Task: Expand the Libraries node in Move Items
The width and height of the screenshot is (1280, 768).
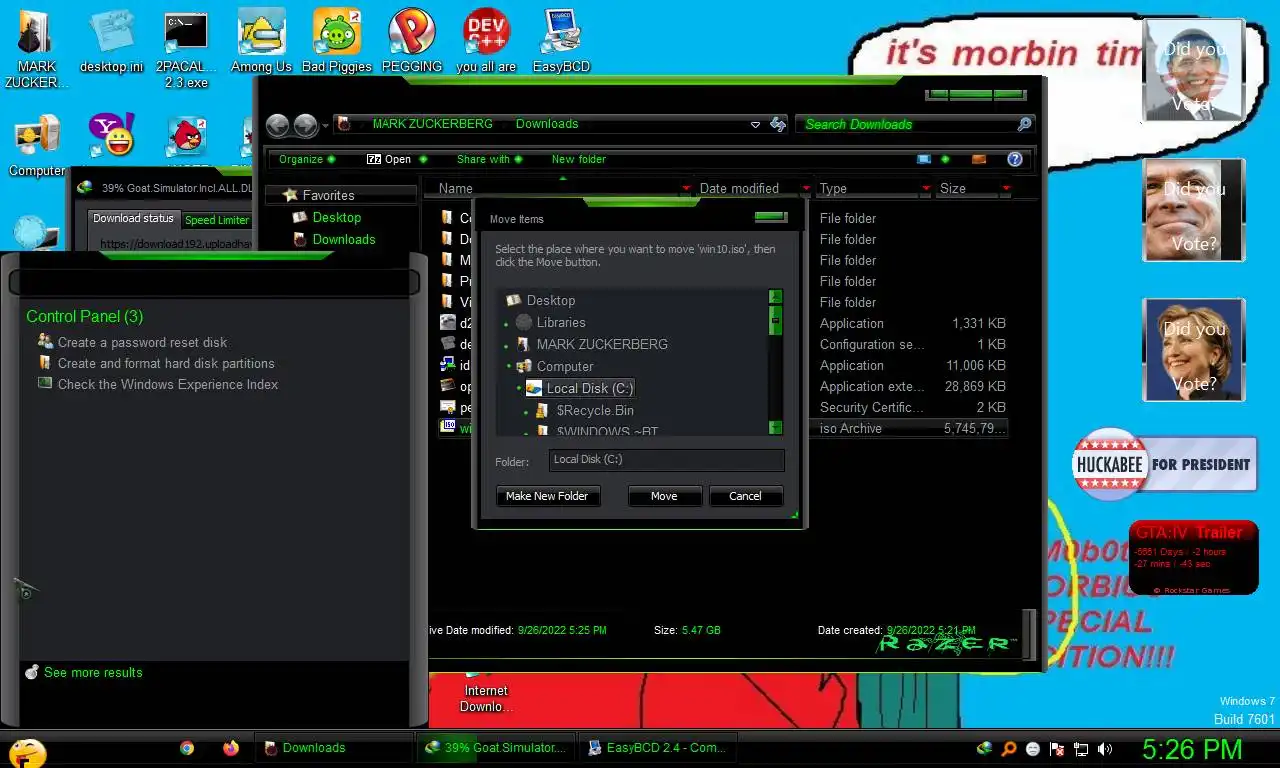Action: (x=507, y=323)
